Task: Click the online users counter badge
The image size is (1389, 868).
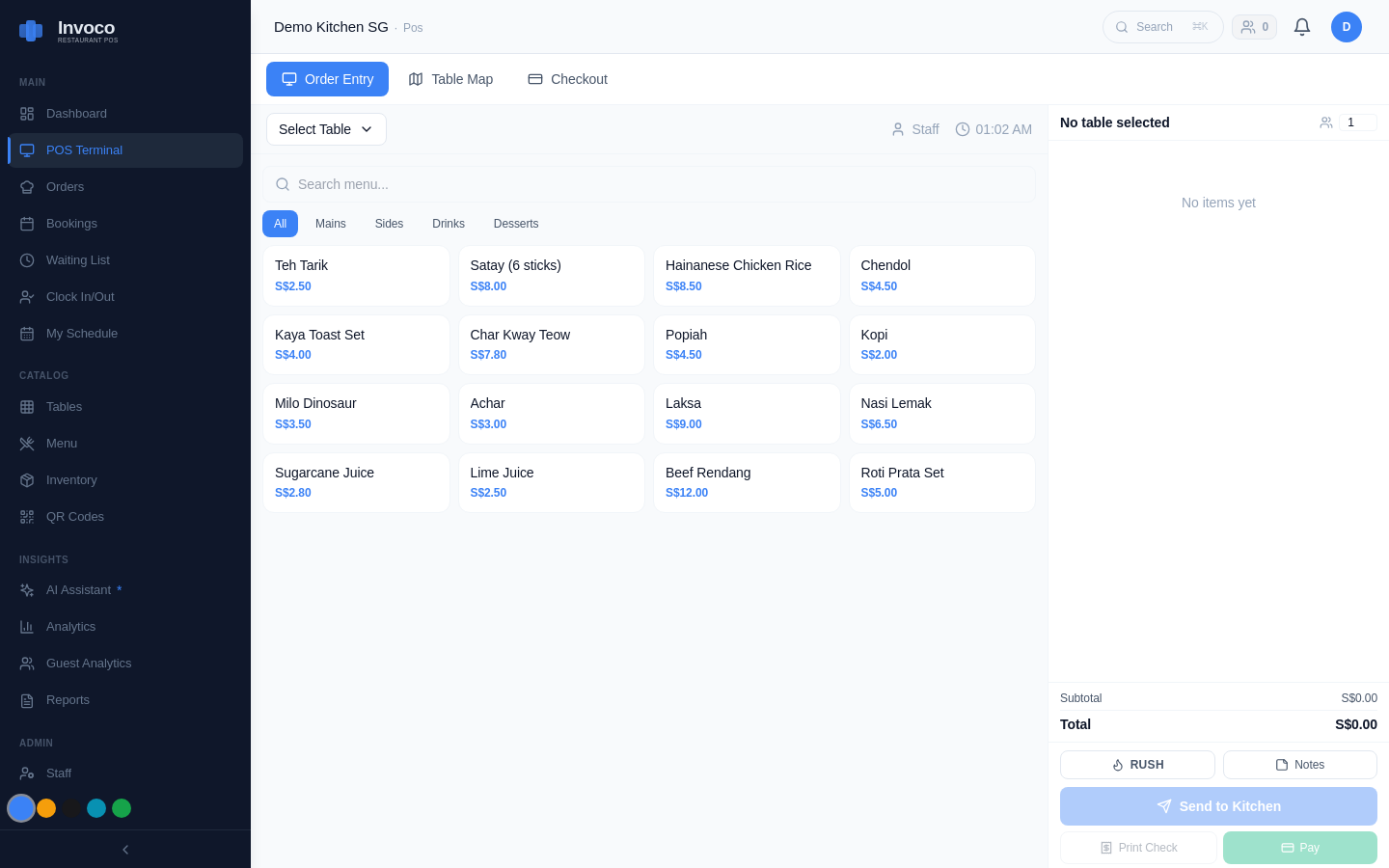Action: [1254, 27]
